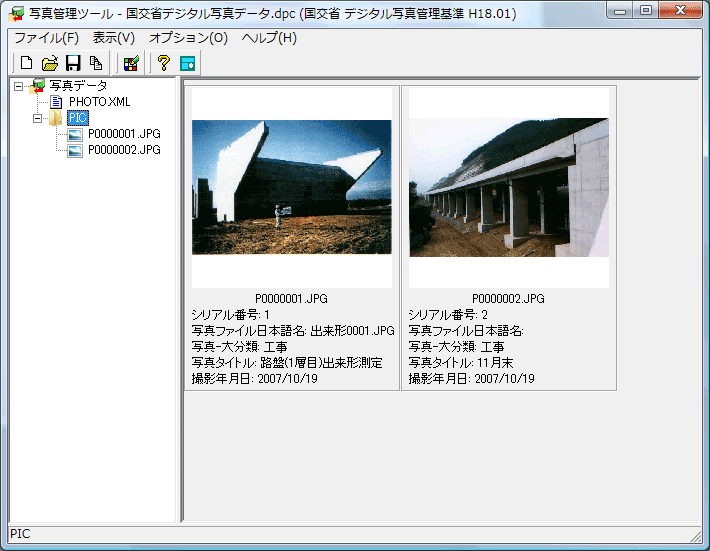Save using the floppy disk icon

coord(73,63)
